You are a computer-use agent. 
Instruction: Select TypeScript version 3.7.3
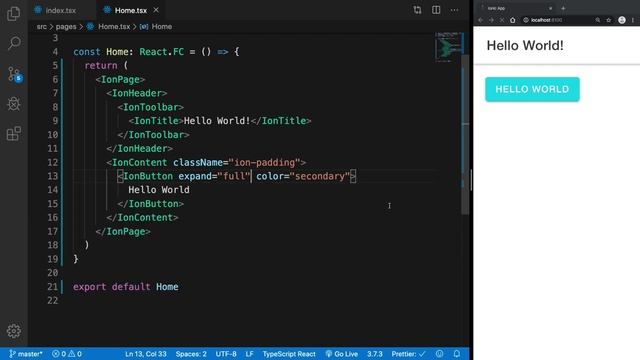374,354
